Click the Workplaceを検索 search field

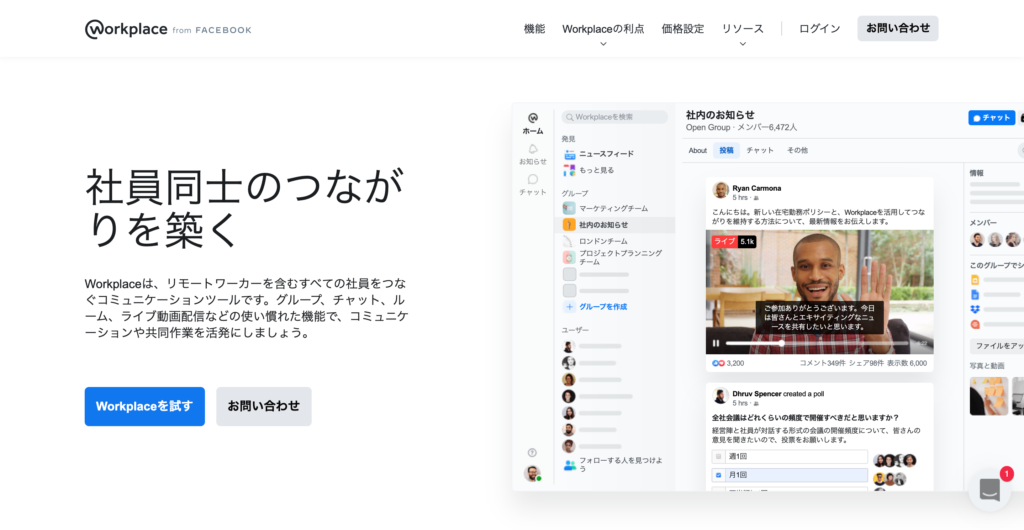[x=615, y=117]
